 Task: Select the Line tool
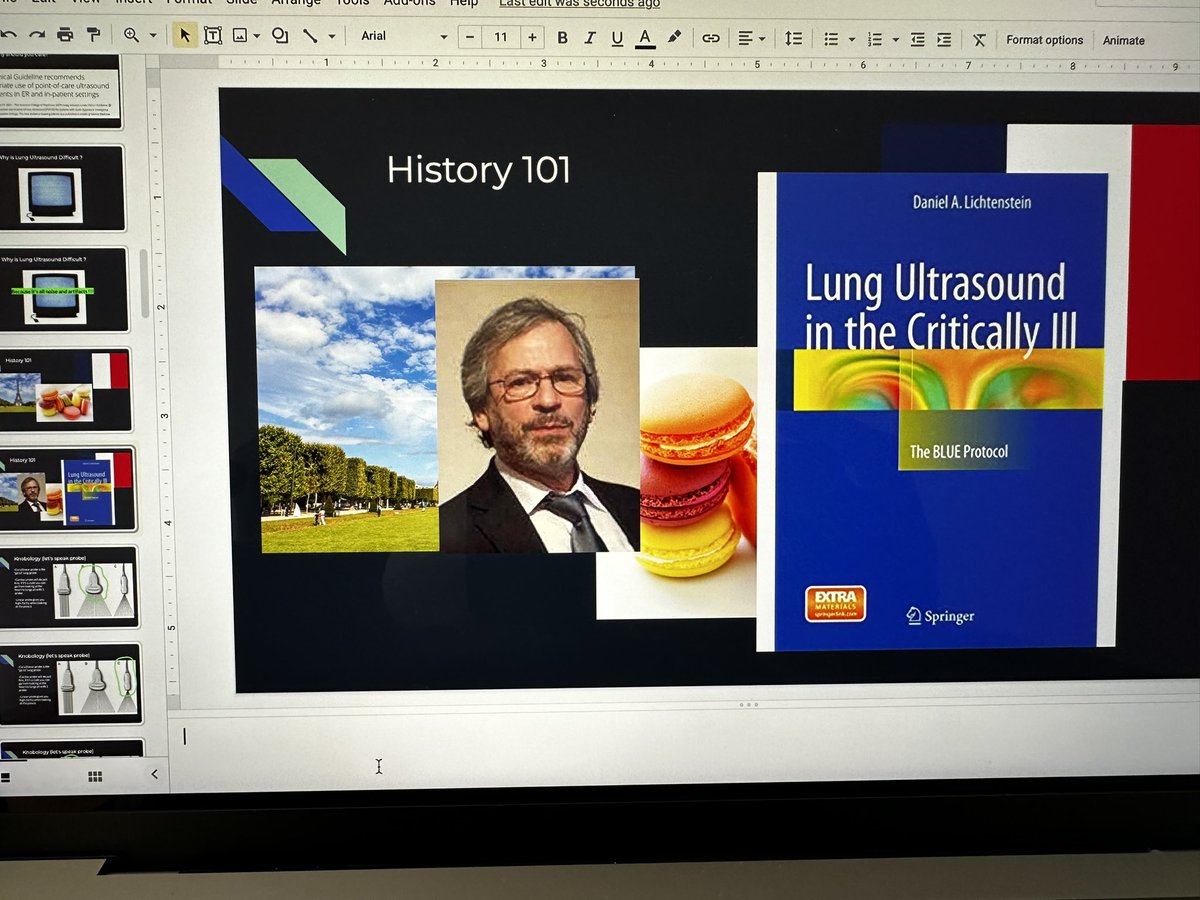point(310,36)
